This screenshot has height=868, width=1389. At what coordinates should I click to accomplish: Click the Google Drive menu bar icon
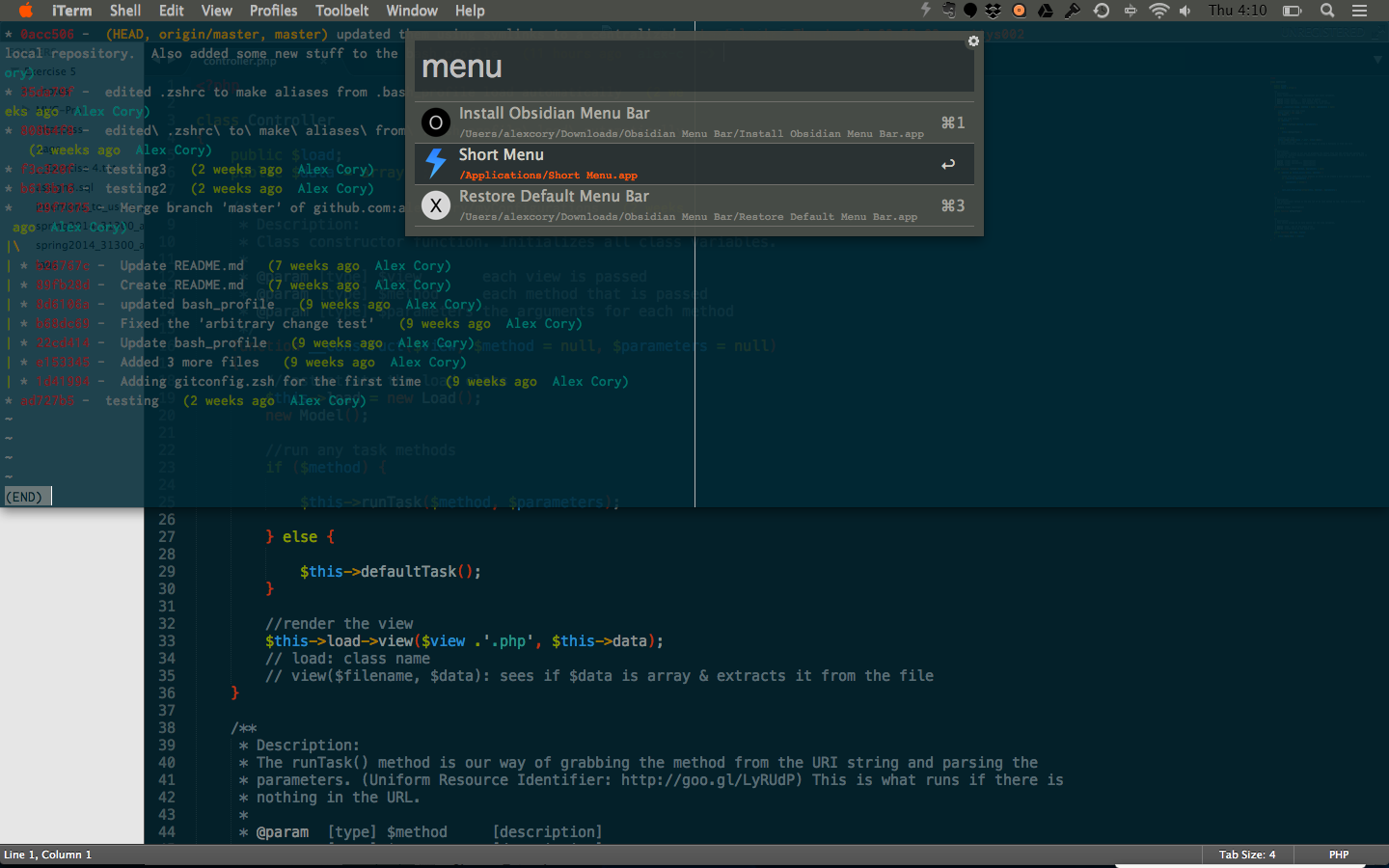point(1046,11)
